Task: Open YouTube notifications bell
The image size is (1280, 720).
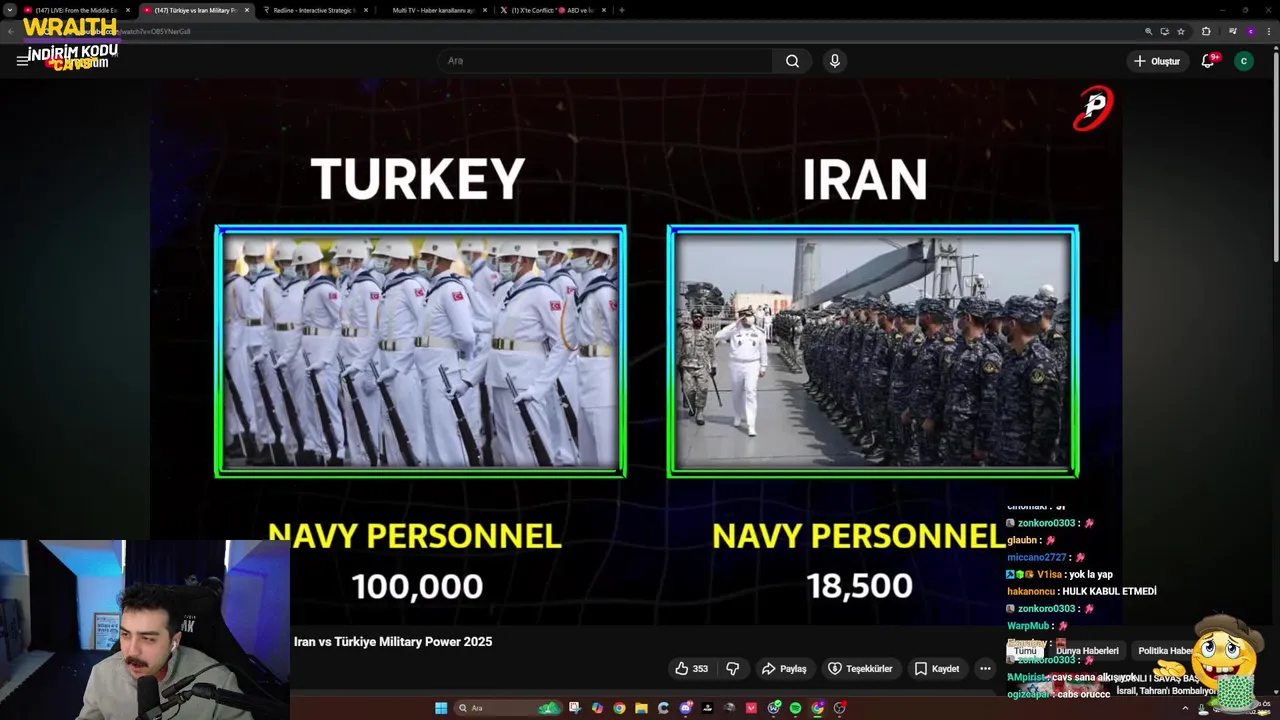Action: [x=1208, y=61]
